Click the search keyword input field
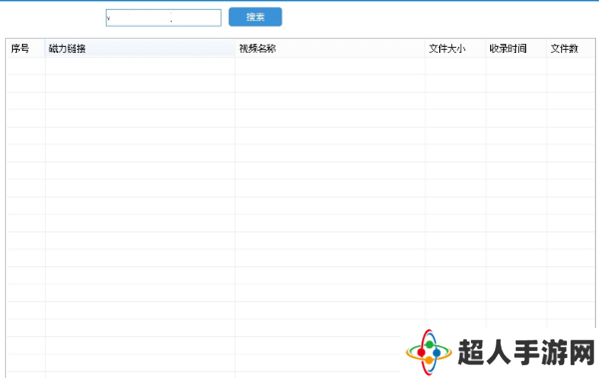Image resolution: width=600 pixels, height=378 pixels. tap(163, 18)
